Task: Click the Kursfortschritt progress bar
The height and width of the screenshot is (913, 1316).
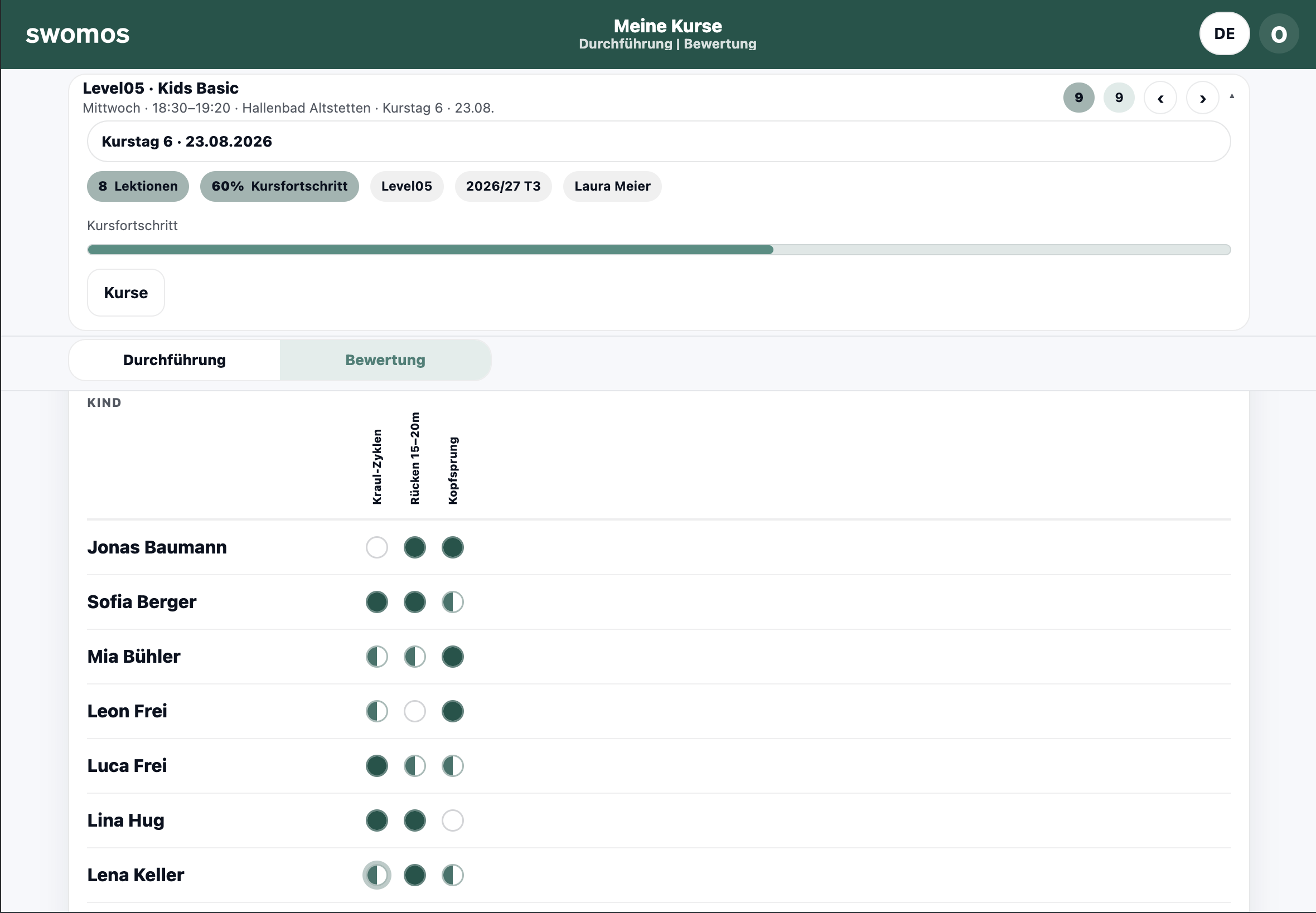Action: pos(659,250)
